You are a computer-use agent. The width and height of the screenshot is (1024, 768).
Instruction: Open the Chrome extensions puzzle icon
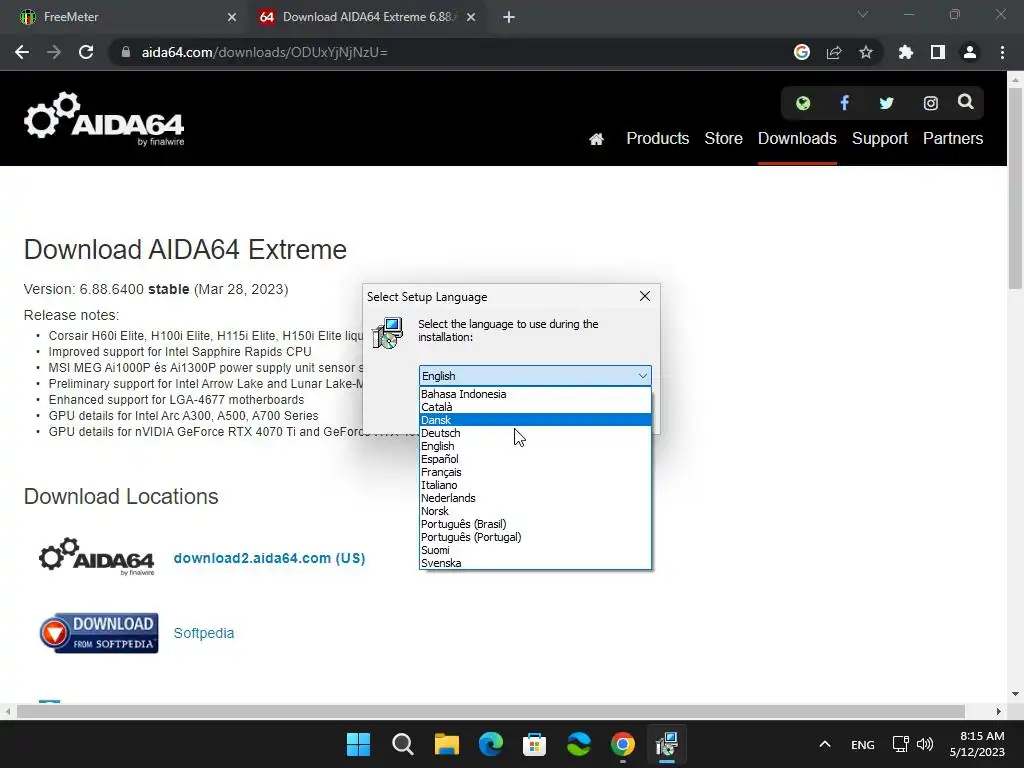[906, 52]
